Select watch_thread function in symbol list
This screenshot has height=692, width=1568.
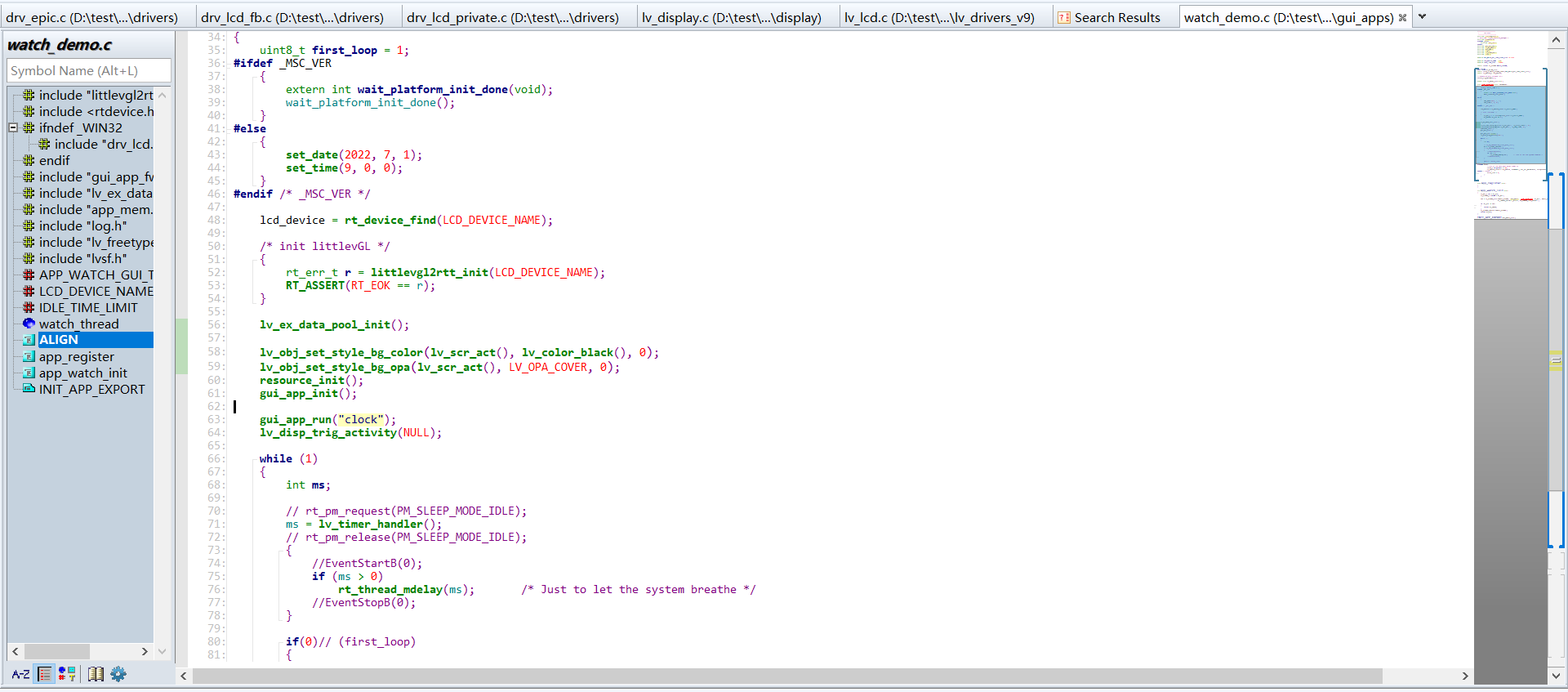pyautogui.click(x=78, y=324)
